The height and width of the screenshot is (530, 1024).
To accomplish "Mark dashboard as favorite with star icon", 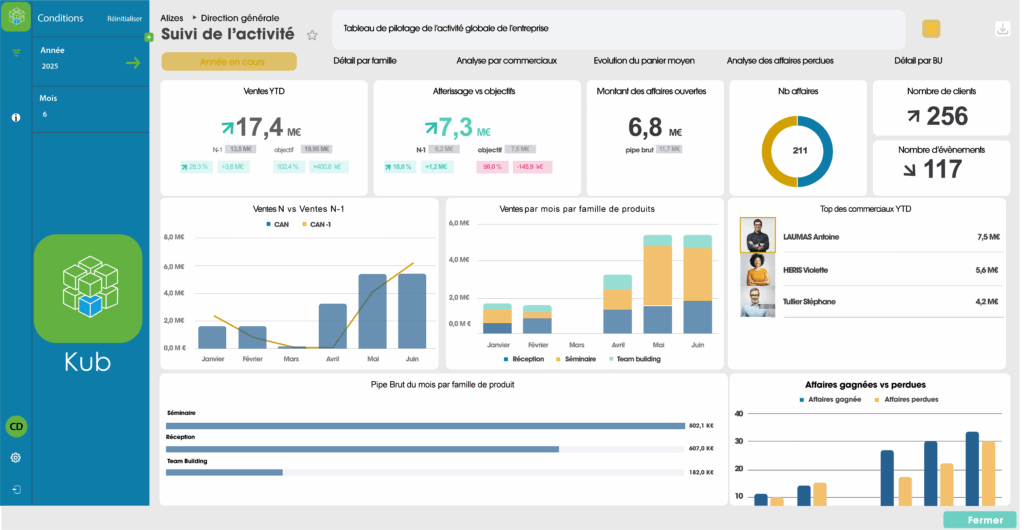I will pos(312,35).
